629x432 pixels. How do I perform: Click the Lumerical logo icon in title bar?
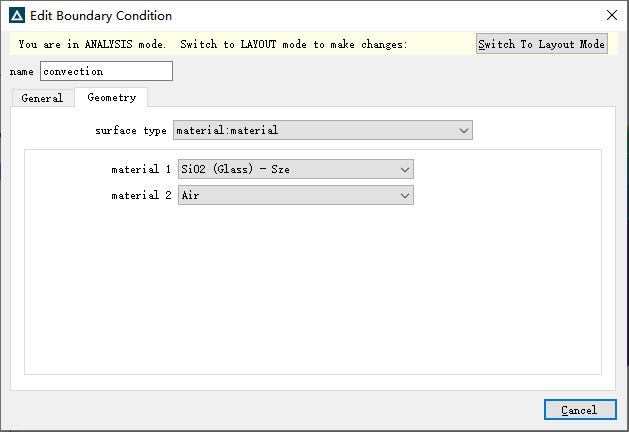(17, 16)
